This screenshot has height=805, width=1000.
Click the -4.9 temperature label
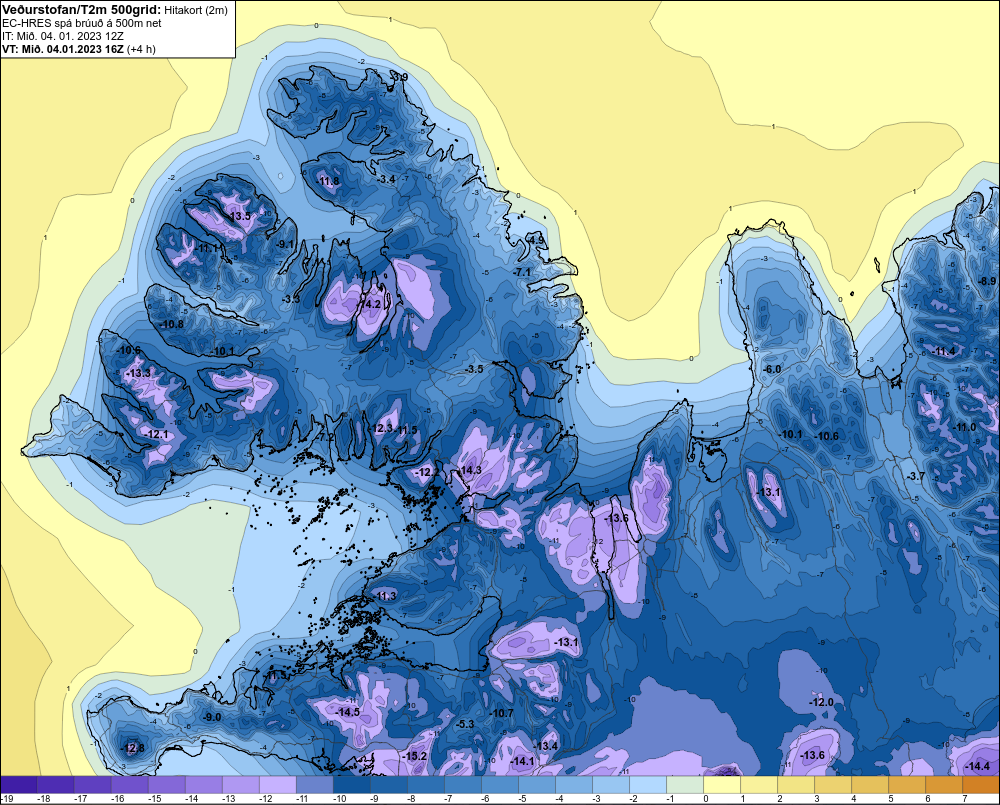click(537, 240)
